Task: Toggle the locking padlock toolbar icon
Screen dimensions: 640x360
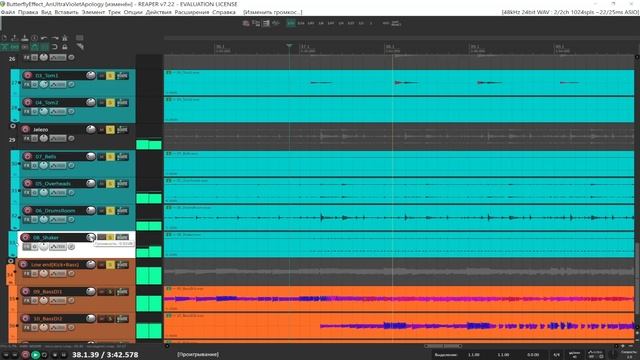Action: click(64, 47)
